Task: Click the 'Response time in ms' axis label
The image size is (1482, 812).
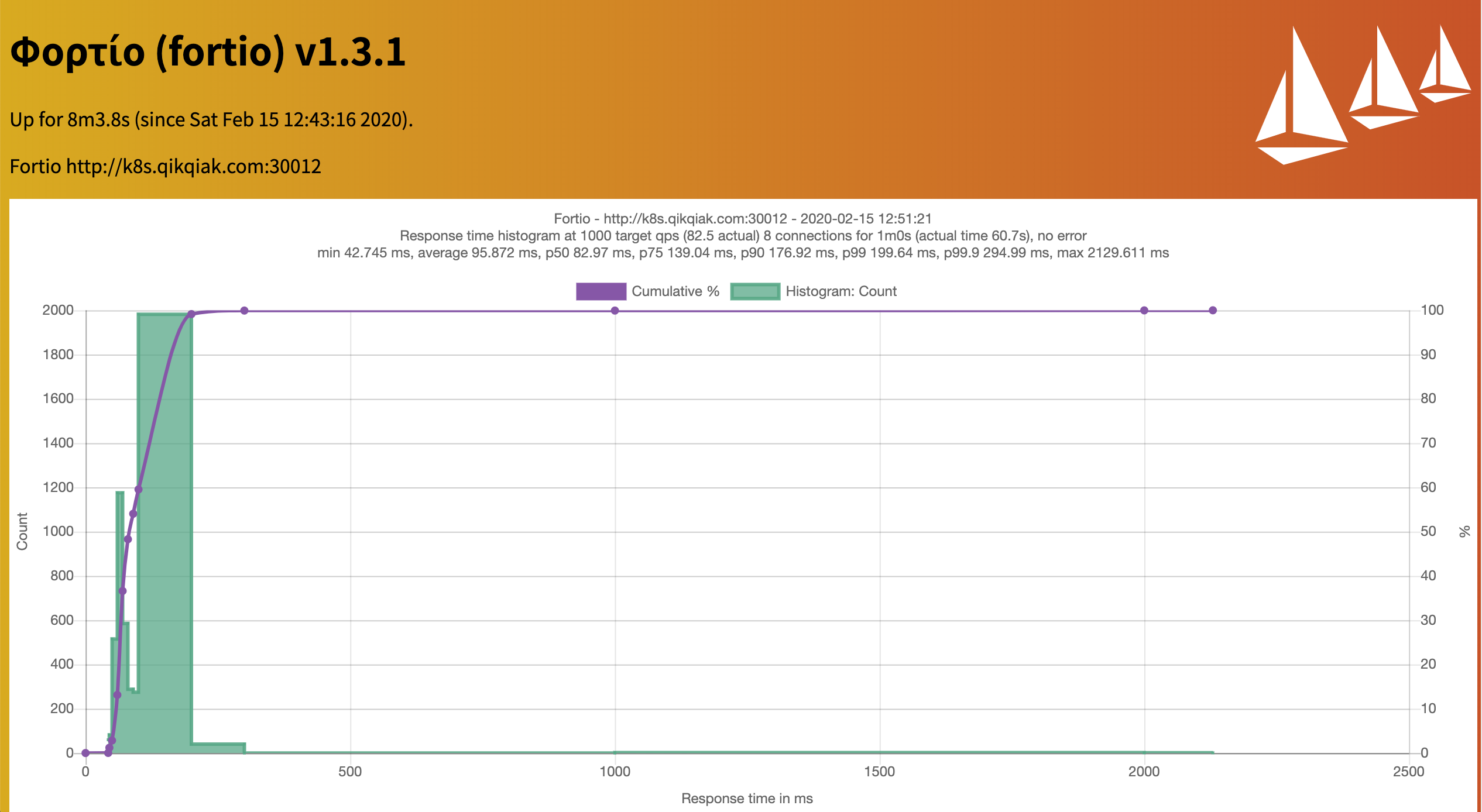Action: point(747,799)
